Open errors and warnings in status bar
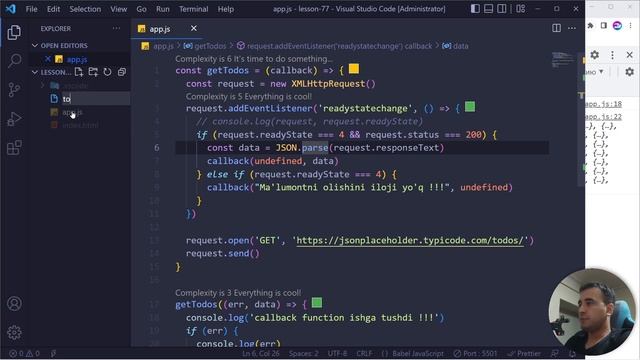 pos(24,353)
